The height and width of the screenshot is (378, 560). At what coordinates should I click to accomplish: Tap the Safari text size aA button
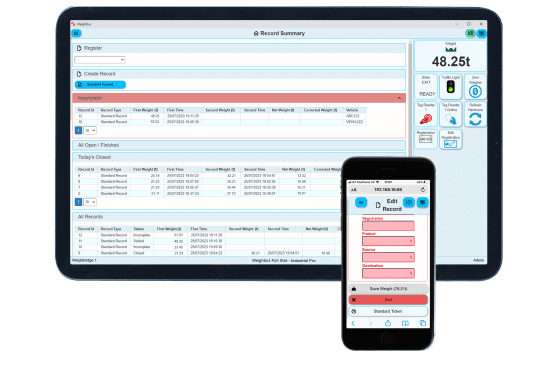tap(354, 190)
